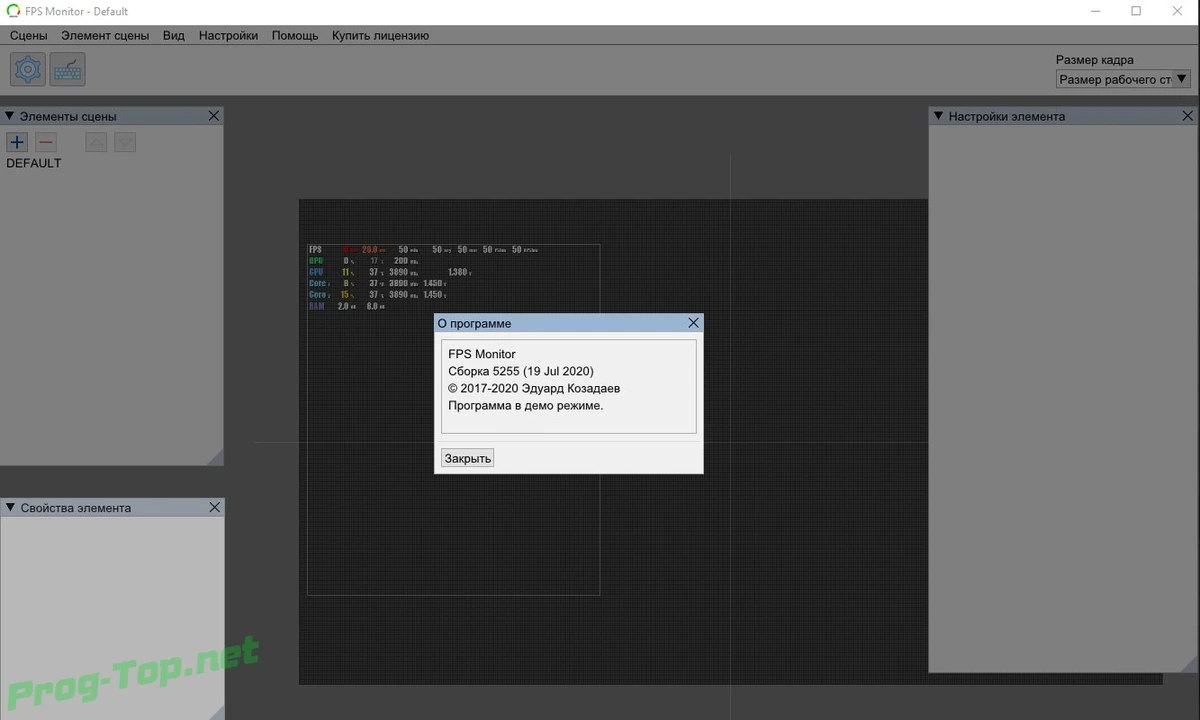The width and height of the screenshot is (1200, 720).
Task: Close the О программе dialog with X
Action: [694, 323]
